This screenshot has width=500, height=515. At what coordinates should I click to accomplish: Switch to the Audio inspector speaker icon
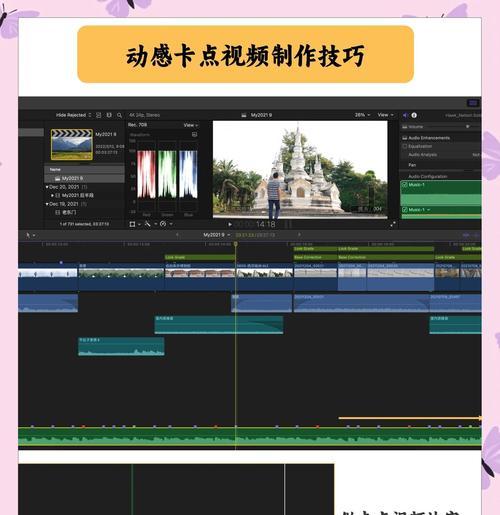(x=405, y=115)
